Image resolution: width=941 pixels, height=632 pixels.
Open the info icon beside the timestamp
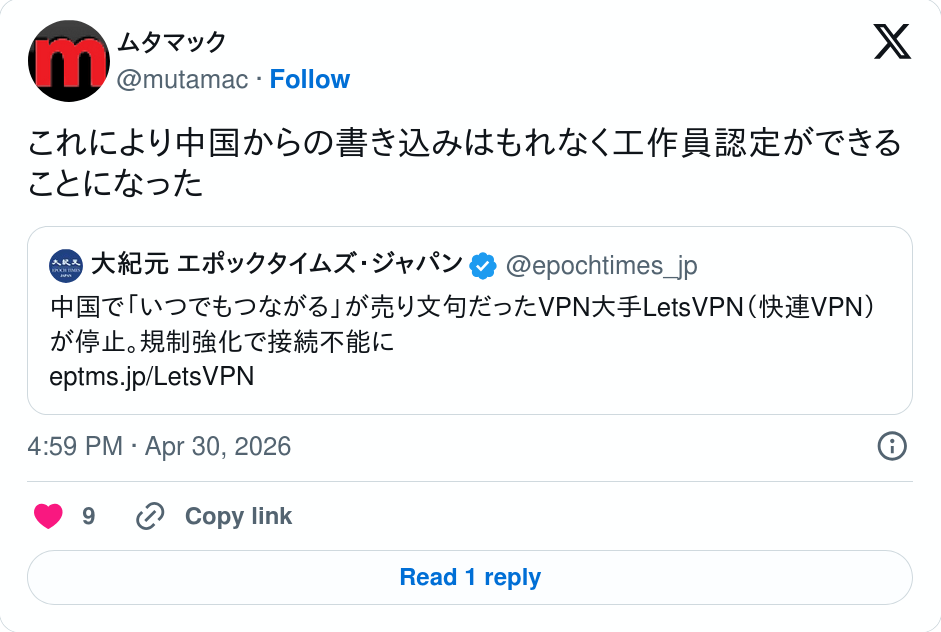pyautogui.click(x=891, y=446)
